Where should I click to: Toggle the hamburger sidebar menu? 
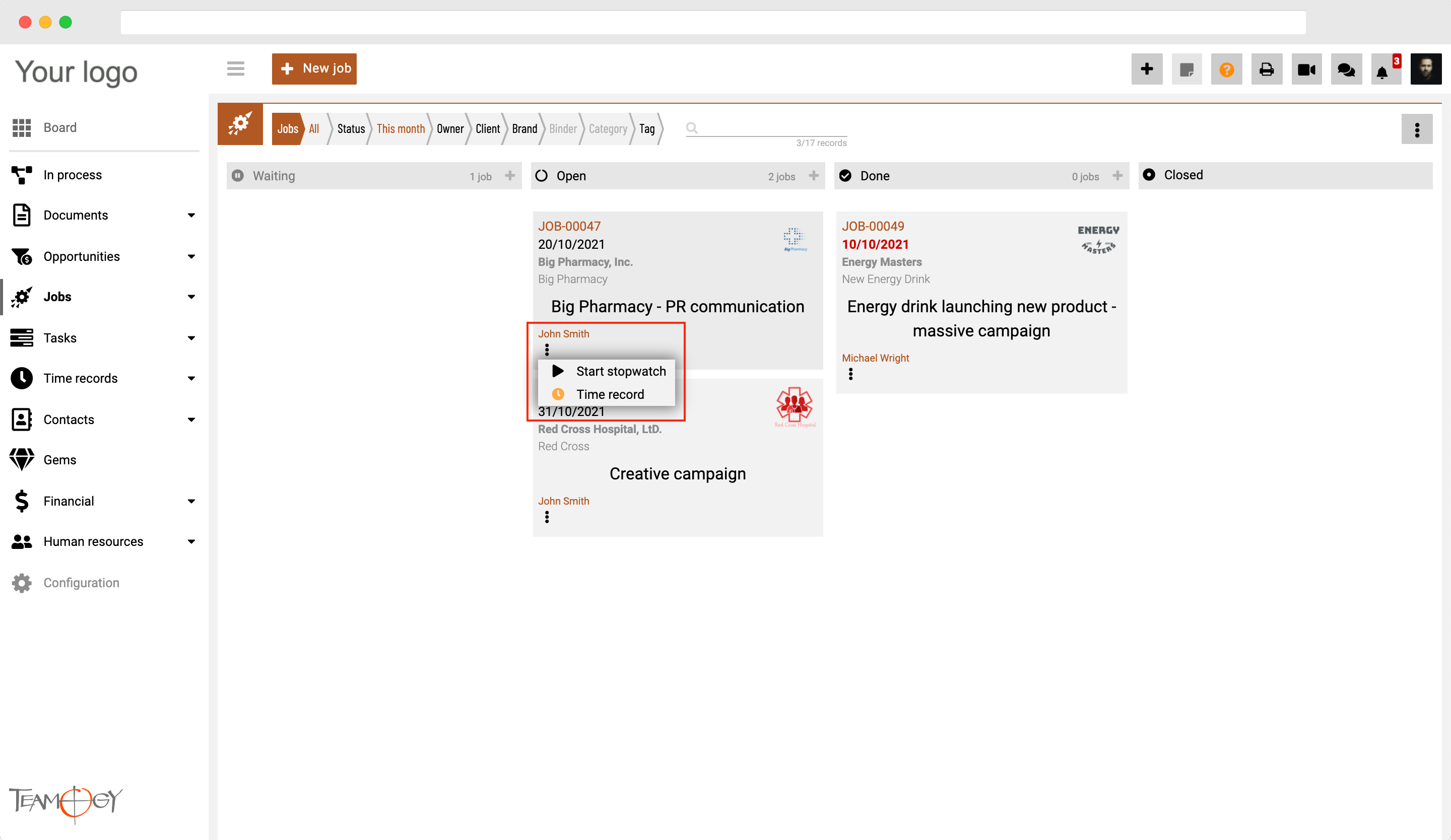tap(235, 69)
